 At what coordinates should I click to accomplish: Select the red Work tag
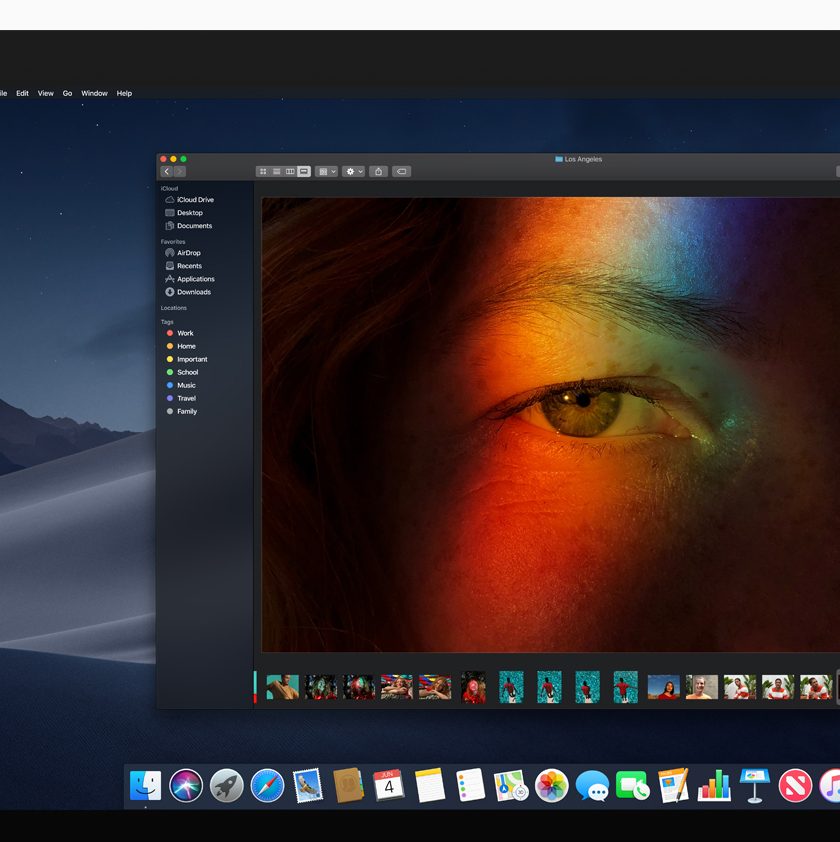185,333
